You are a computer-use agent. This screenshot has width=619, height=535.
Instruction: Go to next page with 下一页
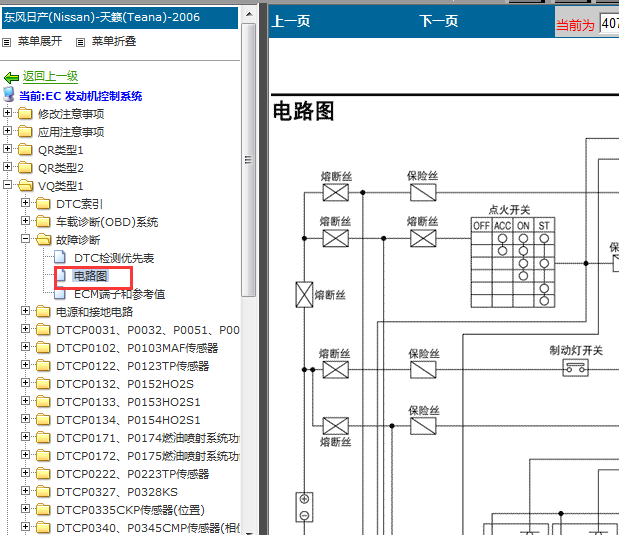coord(439,21)
